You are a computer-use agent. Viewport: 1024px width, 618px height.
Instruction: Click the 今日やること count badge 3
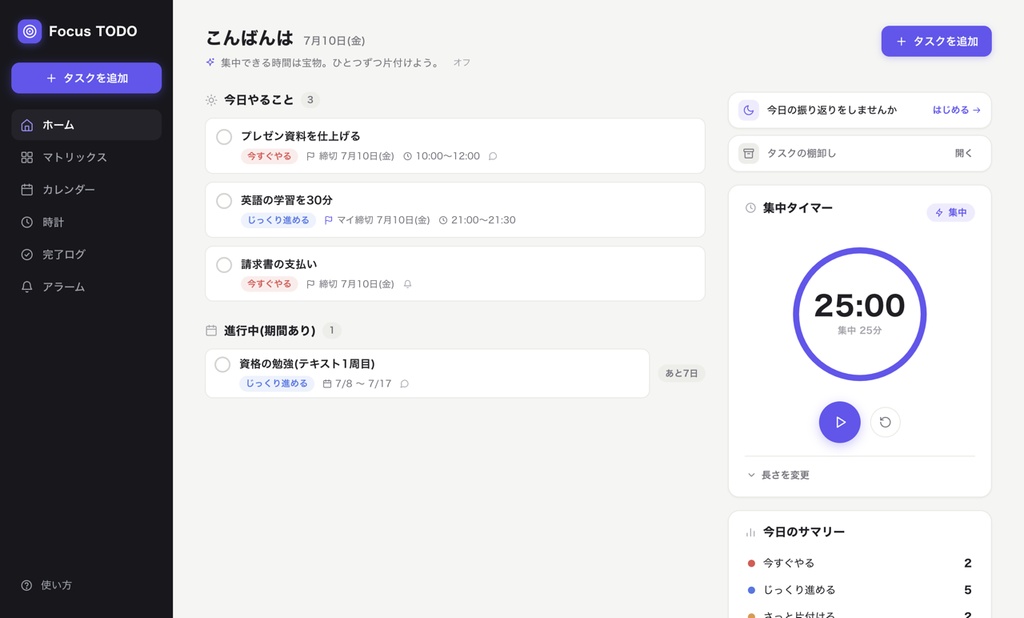(x=310, y=100)
